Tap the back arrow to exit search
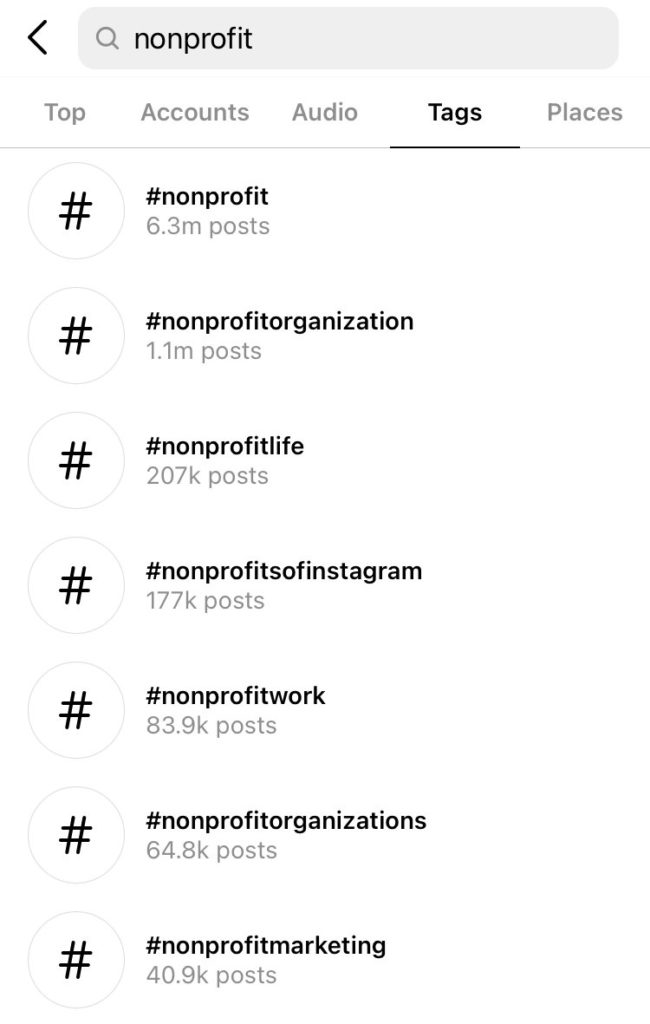 coord(37,37)
